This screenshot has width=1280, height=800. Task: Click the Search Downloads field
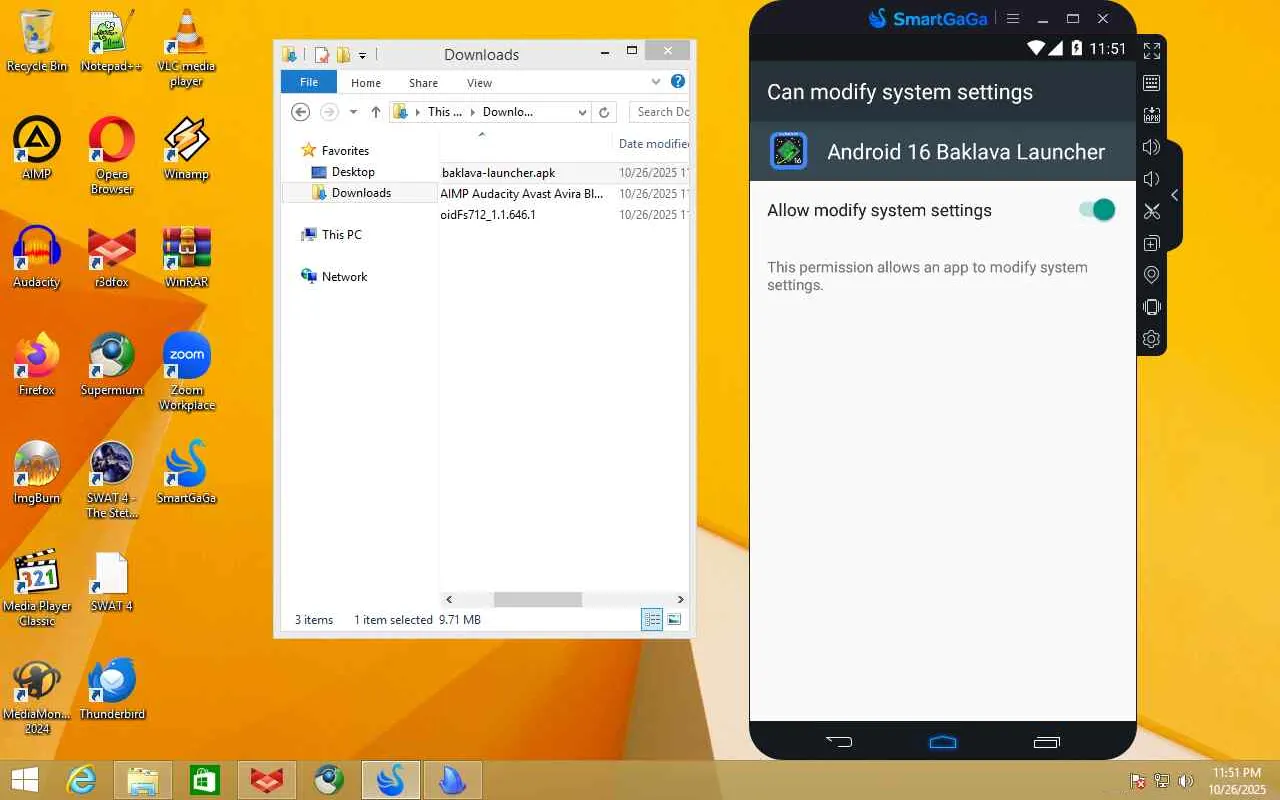click(x=660, y=112)
